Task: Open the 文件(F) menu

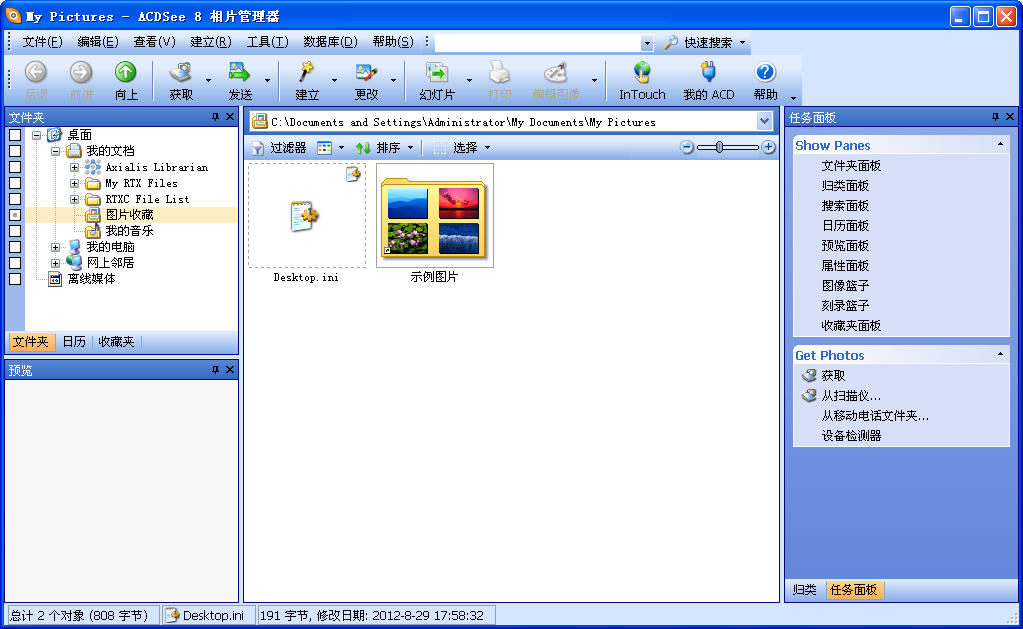Action: (42, 42)
